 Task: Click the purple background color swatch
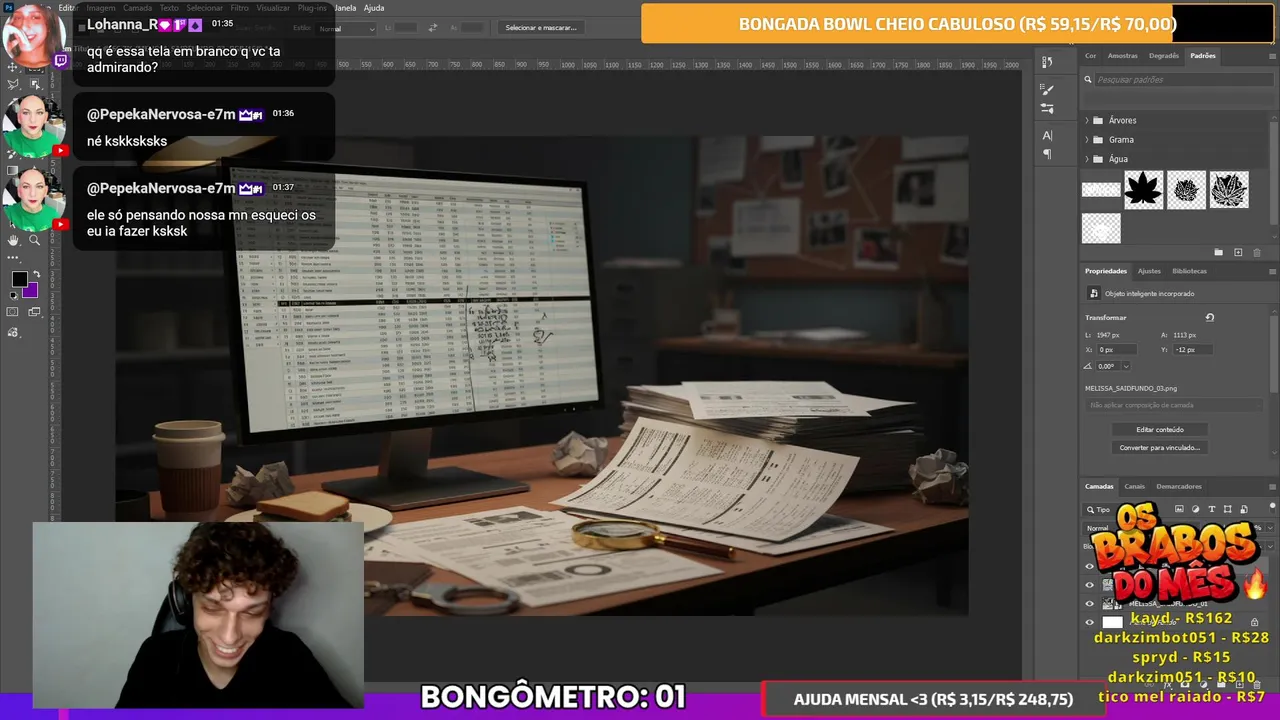tap(33, 292)
